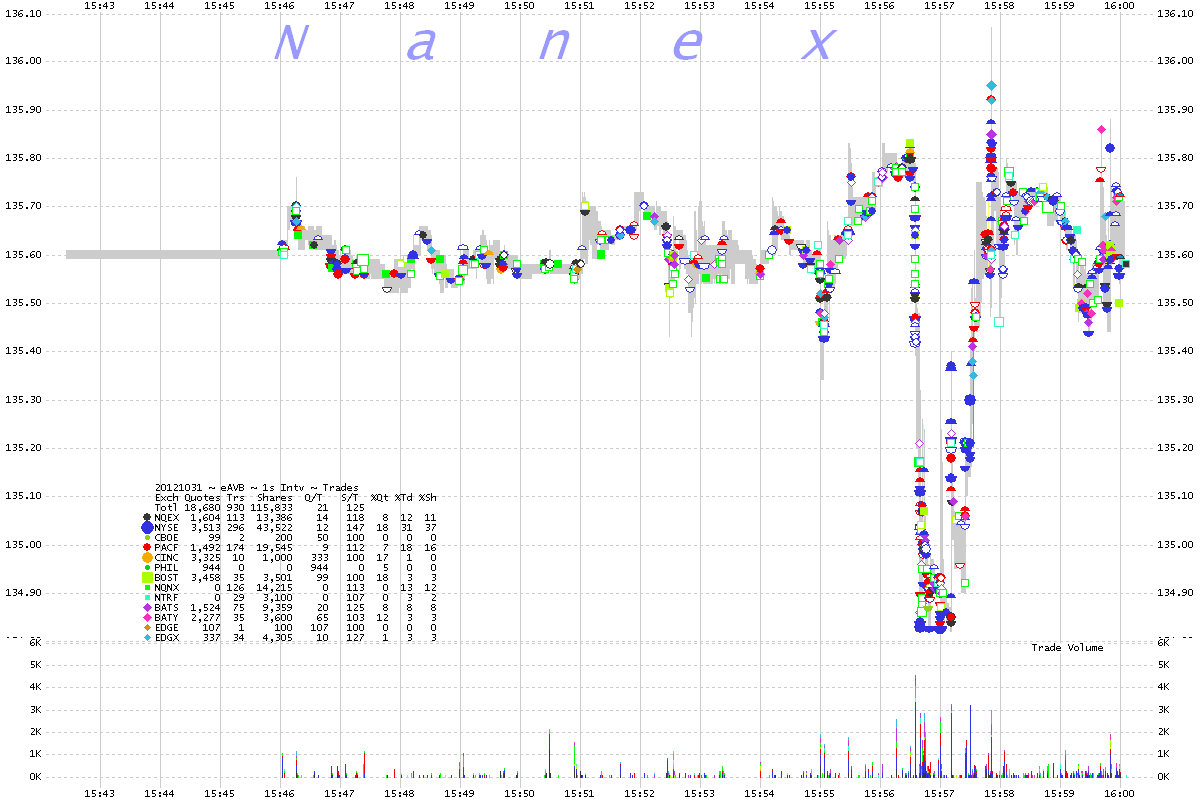
Task: Click '136.00' on the right price axis
Action: pos(1174,62)
